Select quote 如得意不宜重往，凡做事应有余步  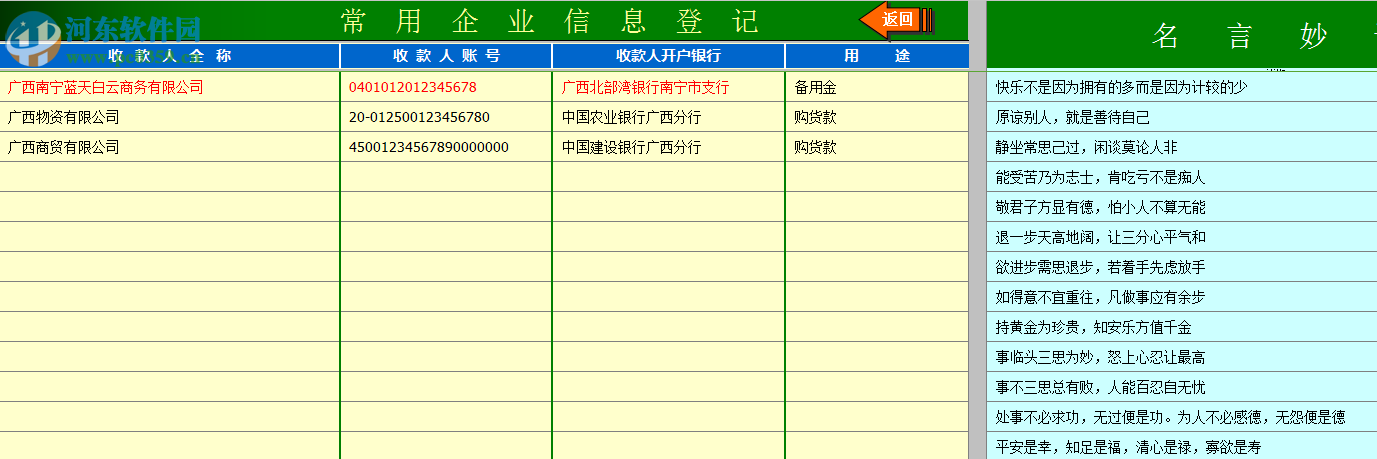[x=1182, y=297]
